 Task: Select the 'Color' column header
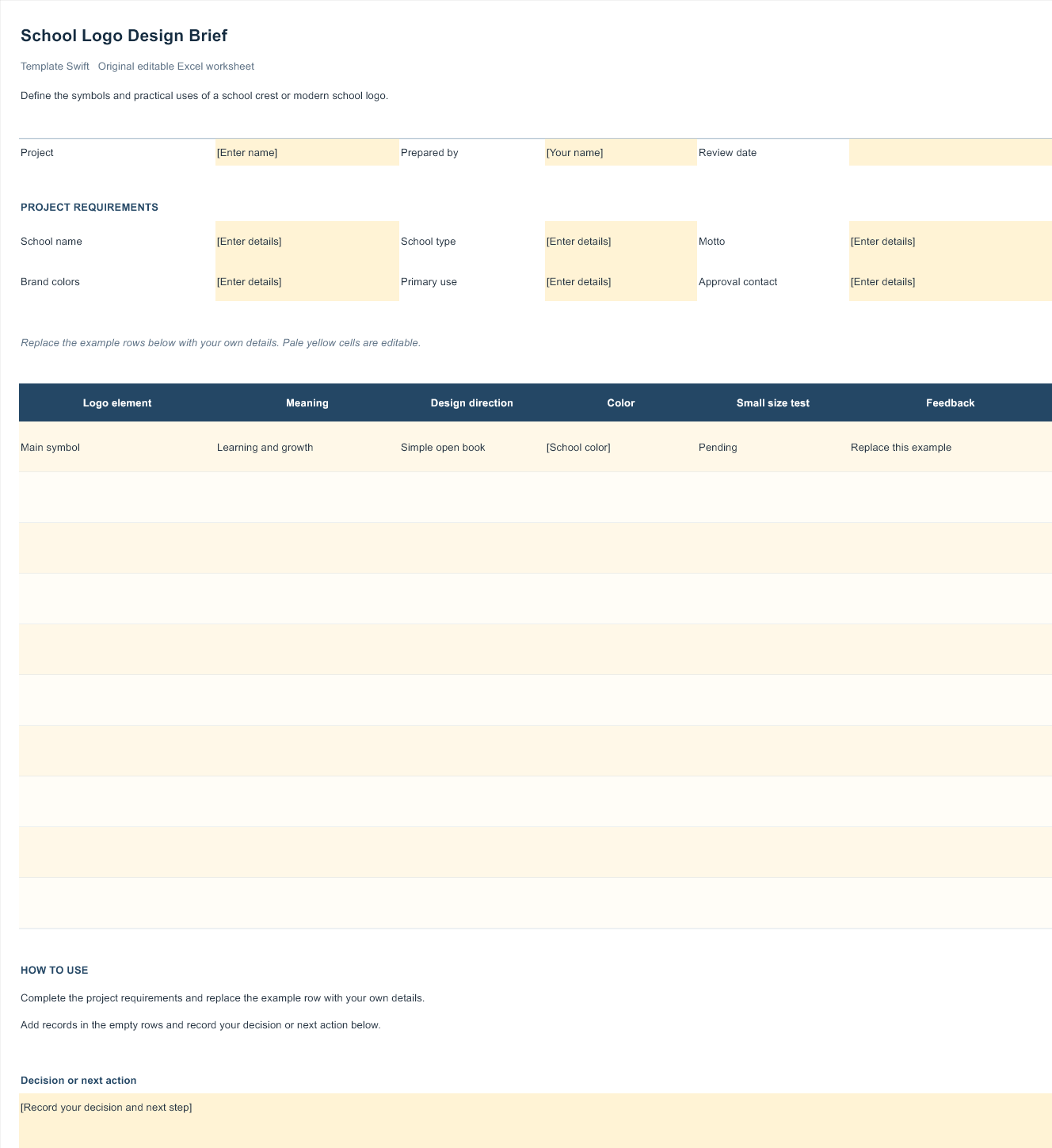pos(621,403)
